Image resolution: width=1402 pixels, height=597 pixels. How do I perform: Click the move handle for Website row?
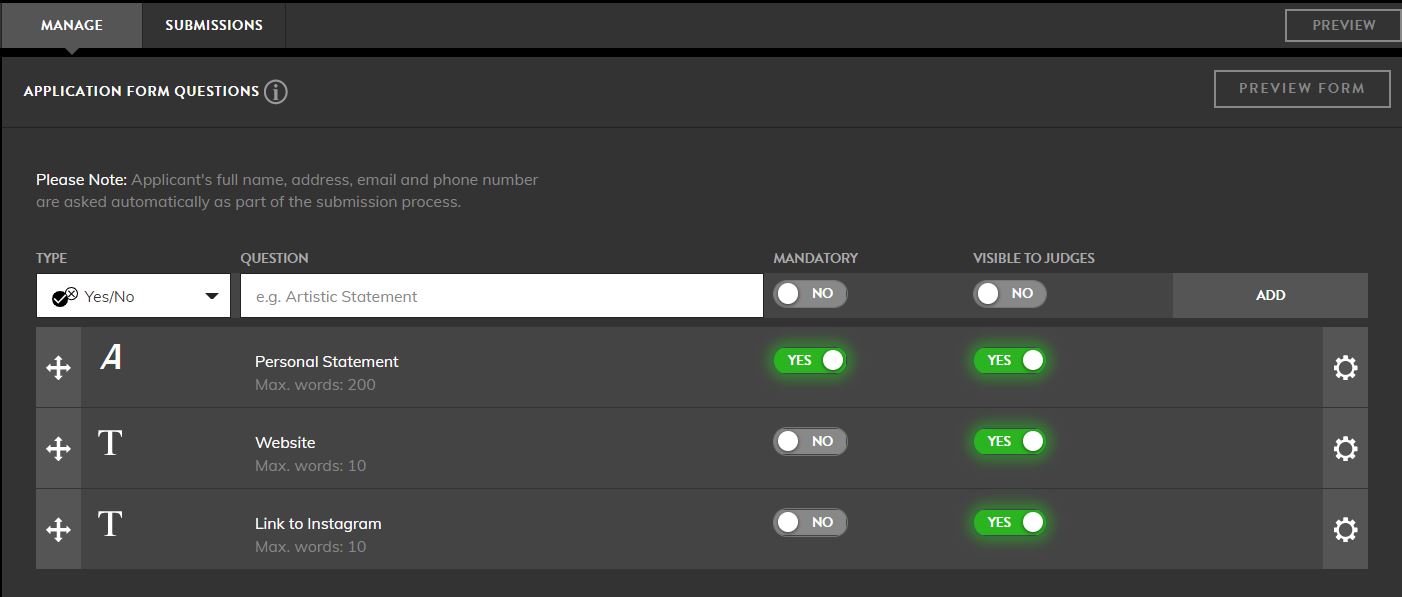tap(58, 449)
